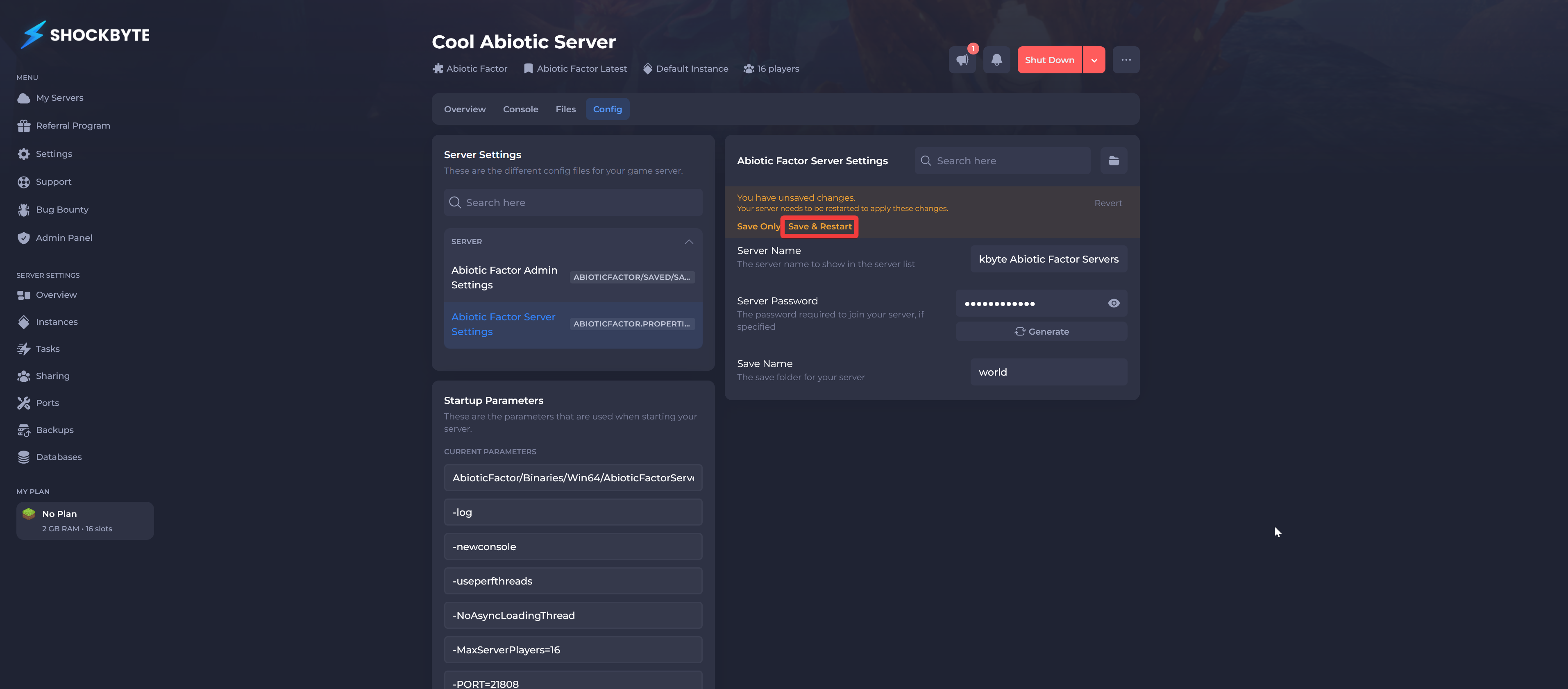
Task: Switch to the Overview tab
Action: (x=465, y=109)
